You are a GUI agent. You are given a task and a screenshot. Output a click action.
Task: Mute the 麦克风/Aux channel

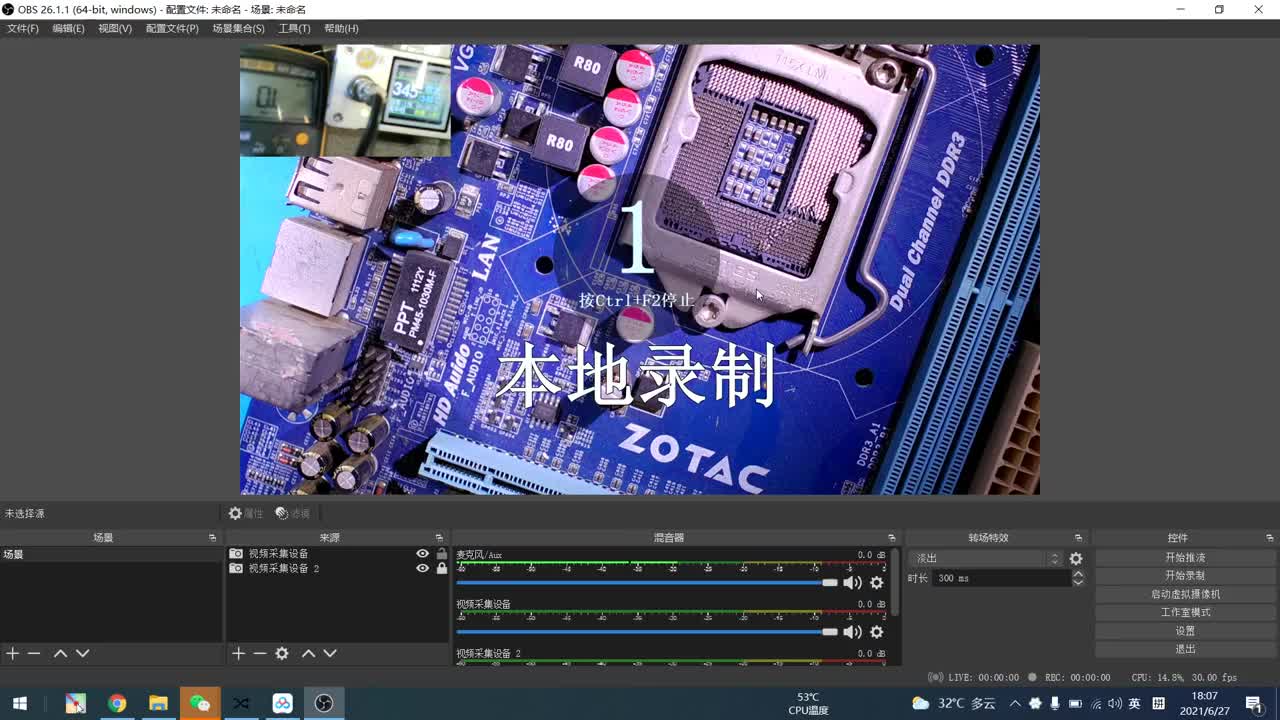(x=852, y=582)
